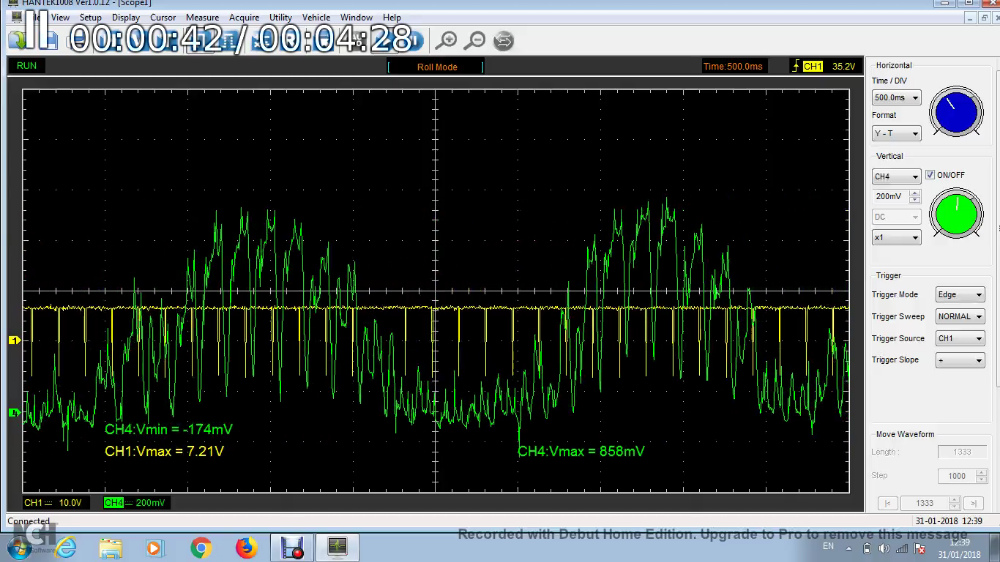Open the Utility menu
The height and width of the screenshot is (562, 1000).
[280, 18]
